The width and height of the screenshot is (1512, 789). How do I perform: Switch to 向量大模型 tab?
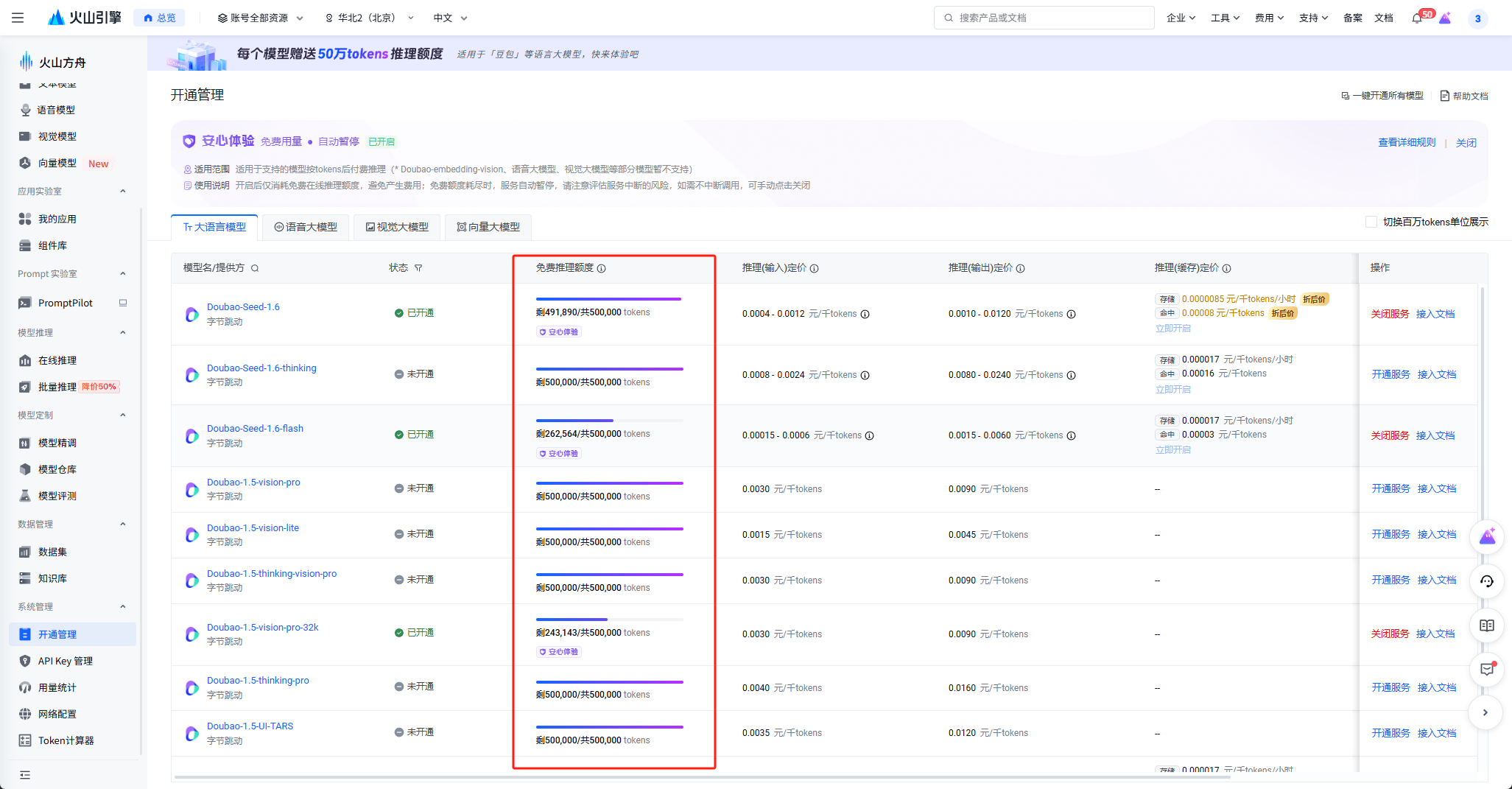[488, 227]
